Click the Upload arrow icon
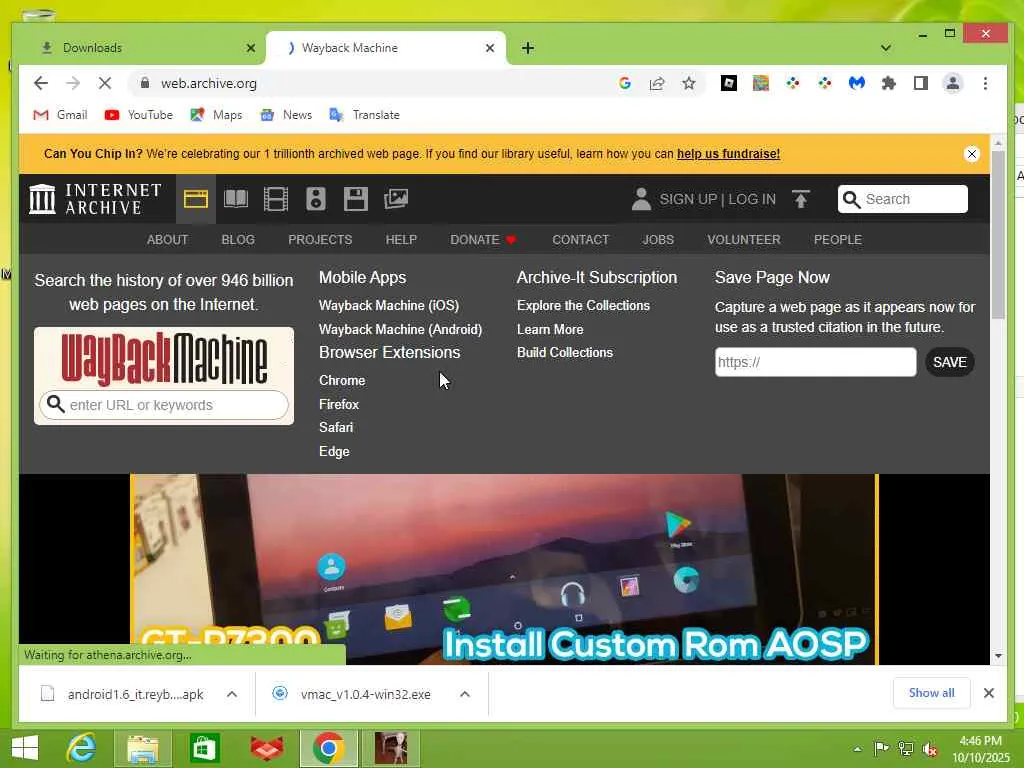The image size is (1024, 768). pyautogui.click(x=801, y=199)
